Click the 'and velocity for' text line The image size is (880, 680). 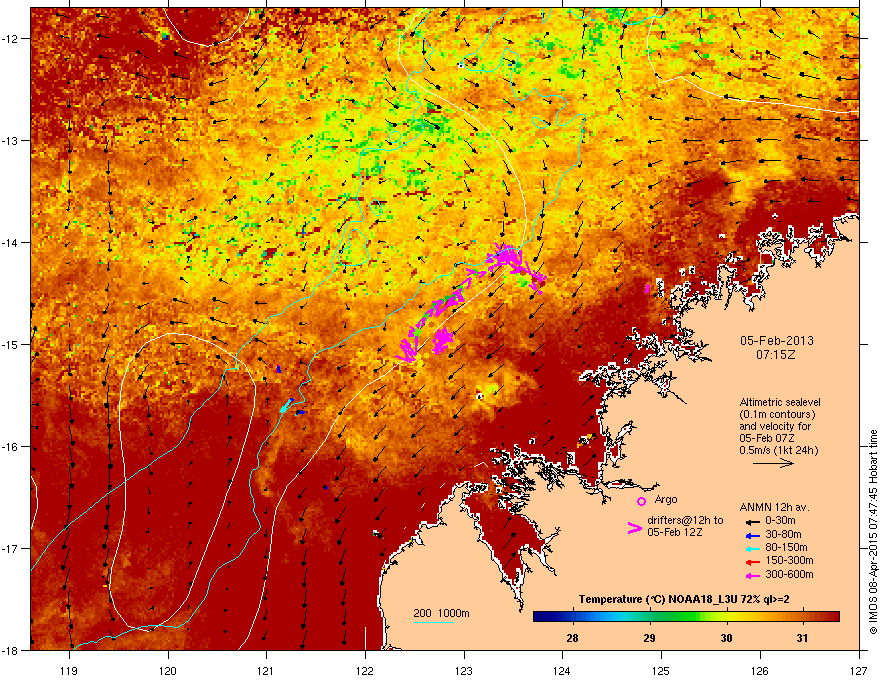[x=775, y=426]
